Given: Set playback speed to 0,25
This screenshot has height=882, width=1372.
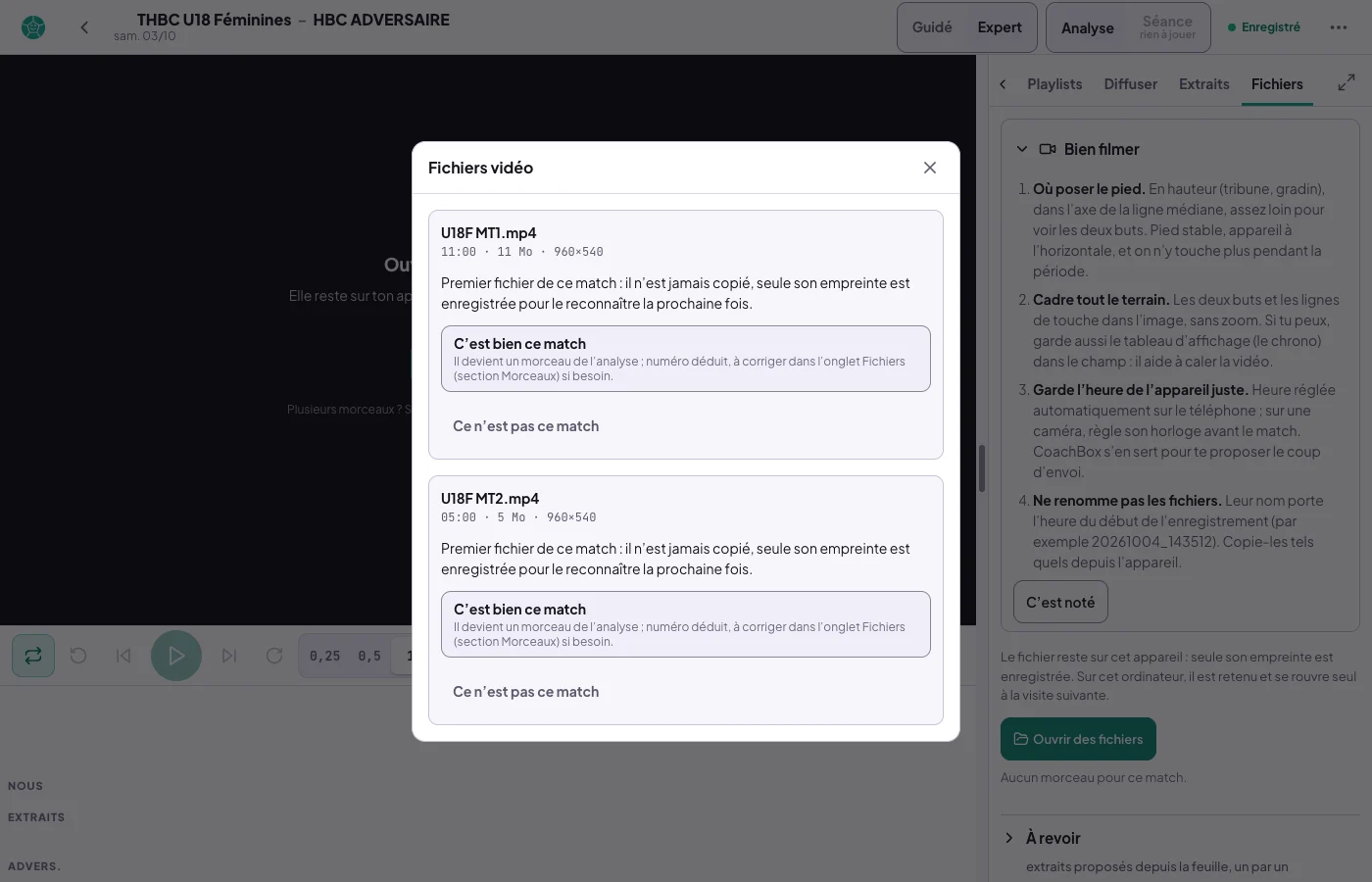Looking at the screenshot, I should click(324, 656).
